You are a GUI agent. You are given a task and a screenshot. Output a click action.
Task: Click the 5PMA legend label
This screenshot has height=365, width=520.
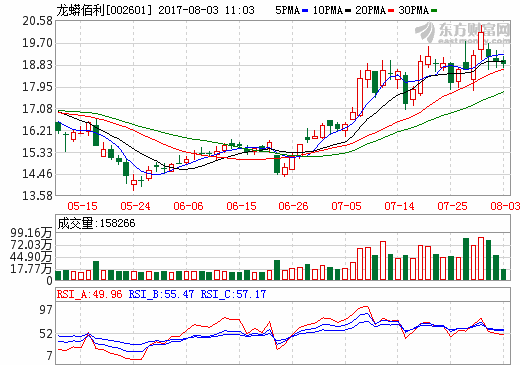pos(287,10)
